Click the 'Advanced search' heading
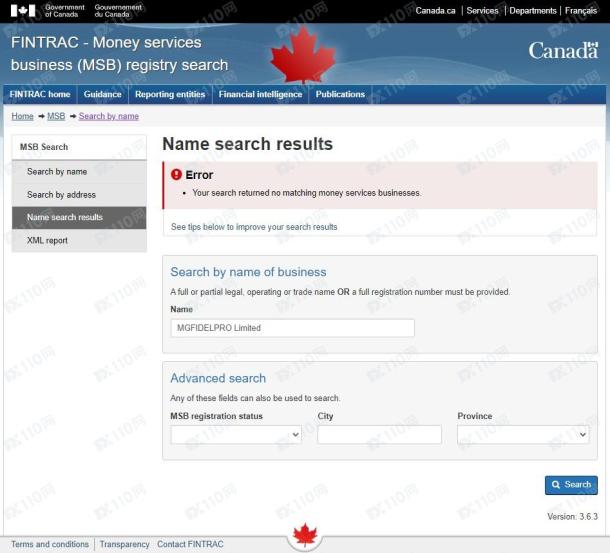 [x=218, y=378]
